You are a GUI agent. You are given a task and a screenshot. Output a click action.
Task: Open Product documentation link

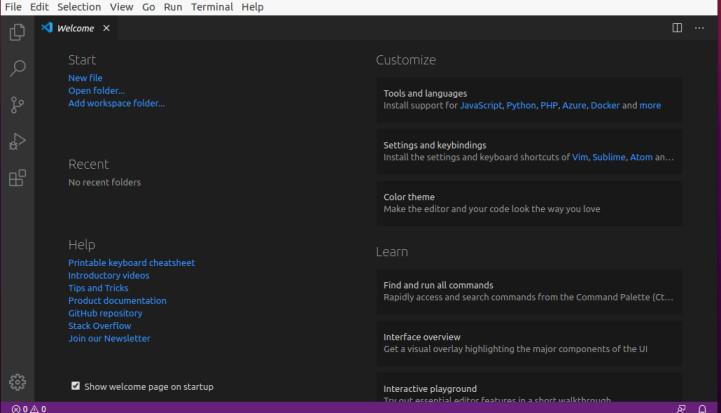pos(117,300)
